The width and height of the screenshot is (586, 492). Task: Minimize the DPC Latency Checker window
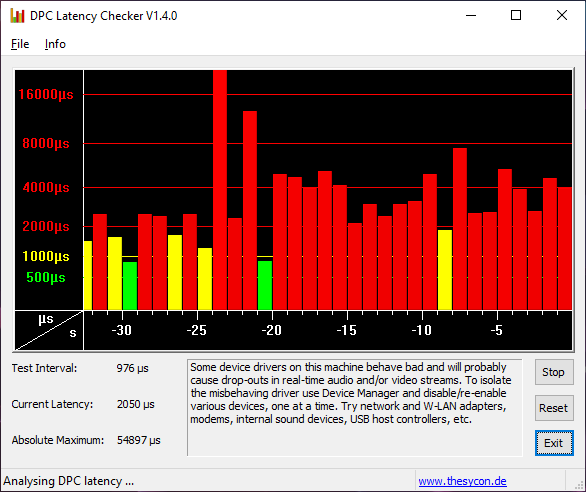[x=471, y=15]
